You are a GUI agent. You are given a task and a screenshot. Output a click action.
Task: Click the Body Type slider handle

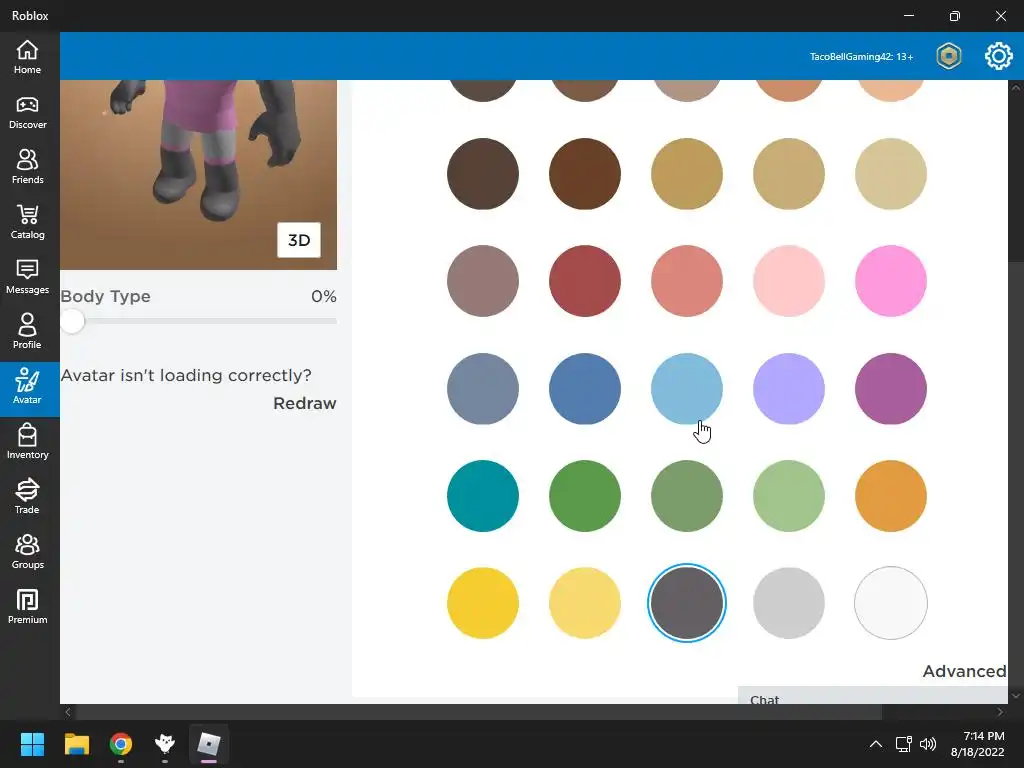(x=72, y=321)
